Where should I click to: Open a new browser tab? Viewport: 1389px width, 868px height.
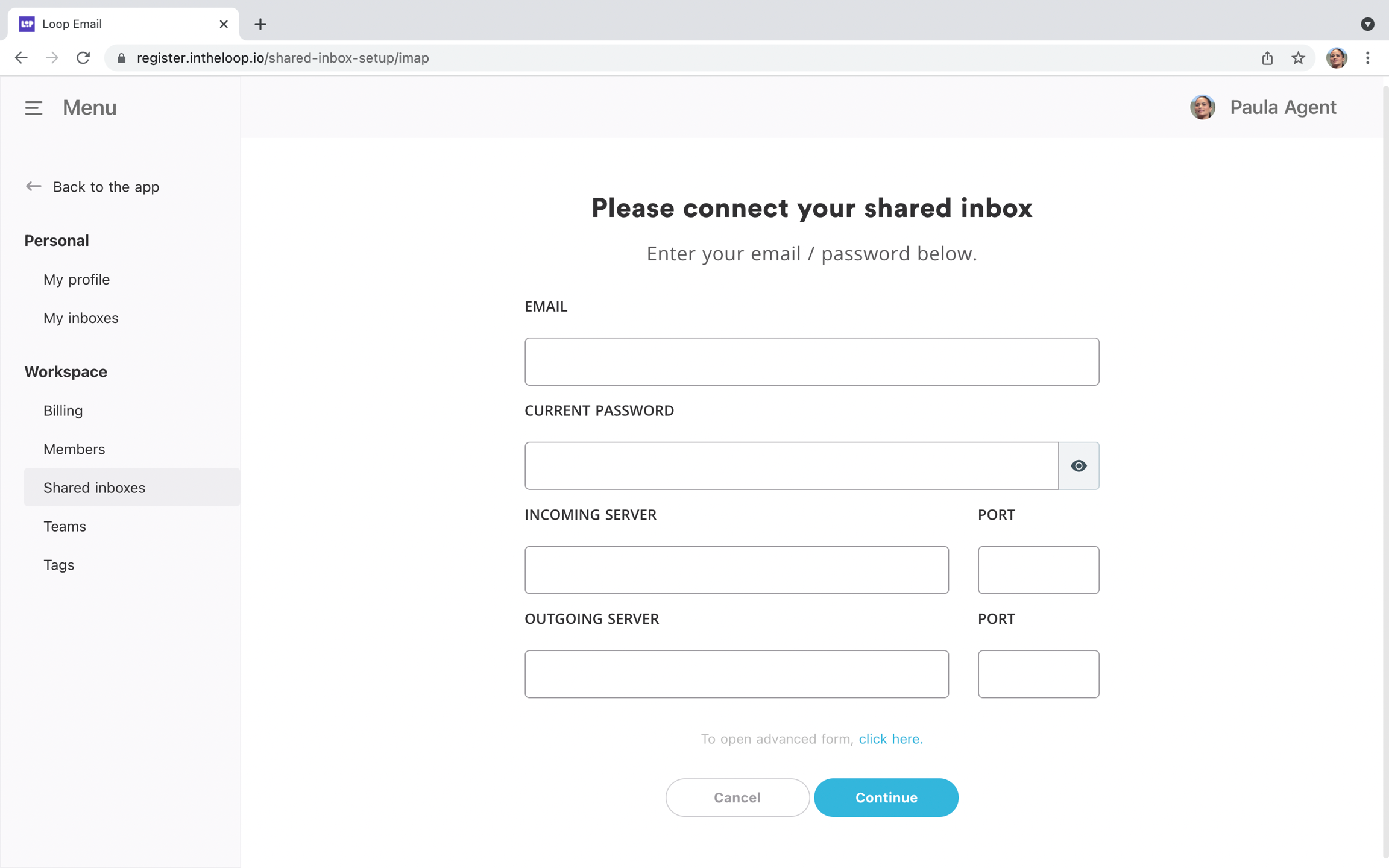pos(260,24)
